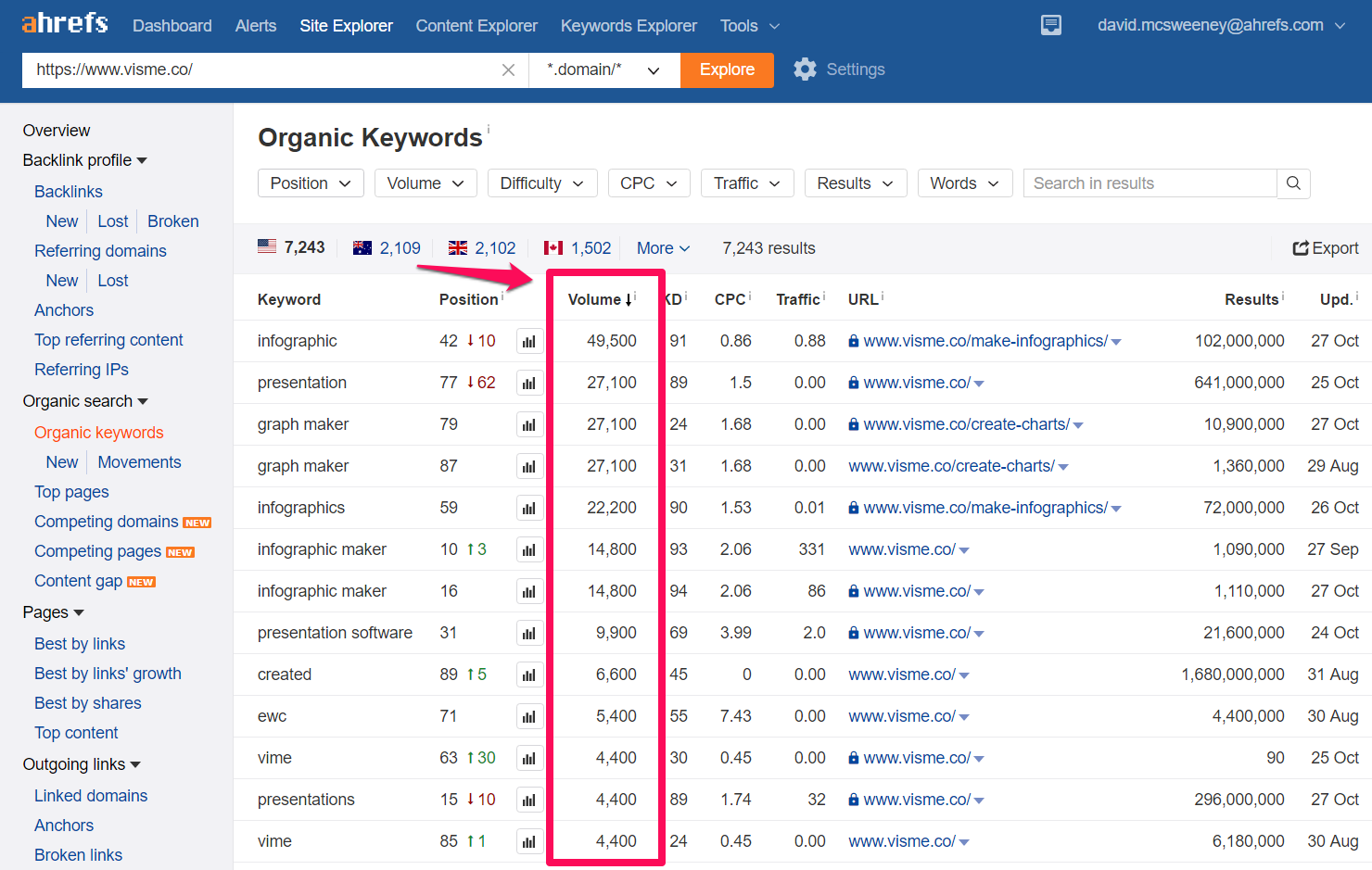
Task: Open Competing domains sidebar link
Action: (107, 522)
